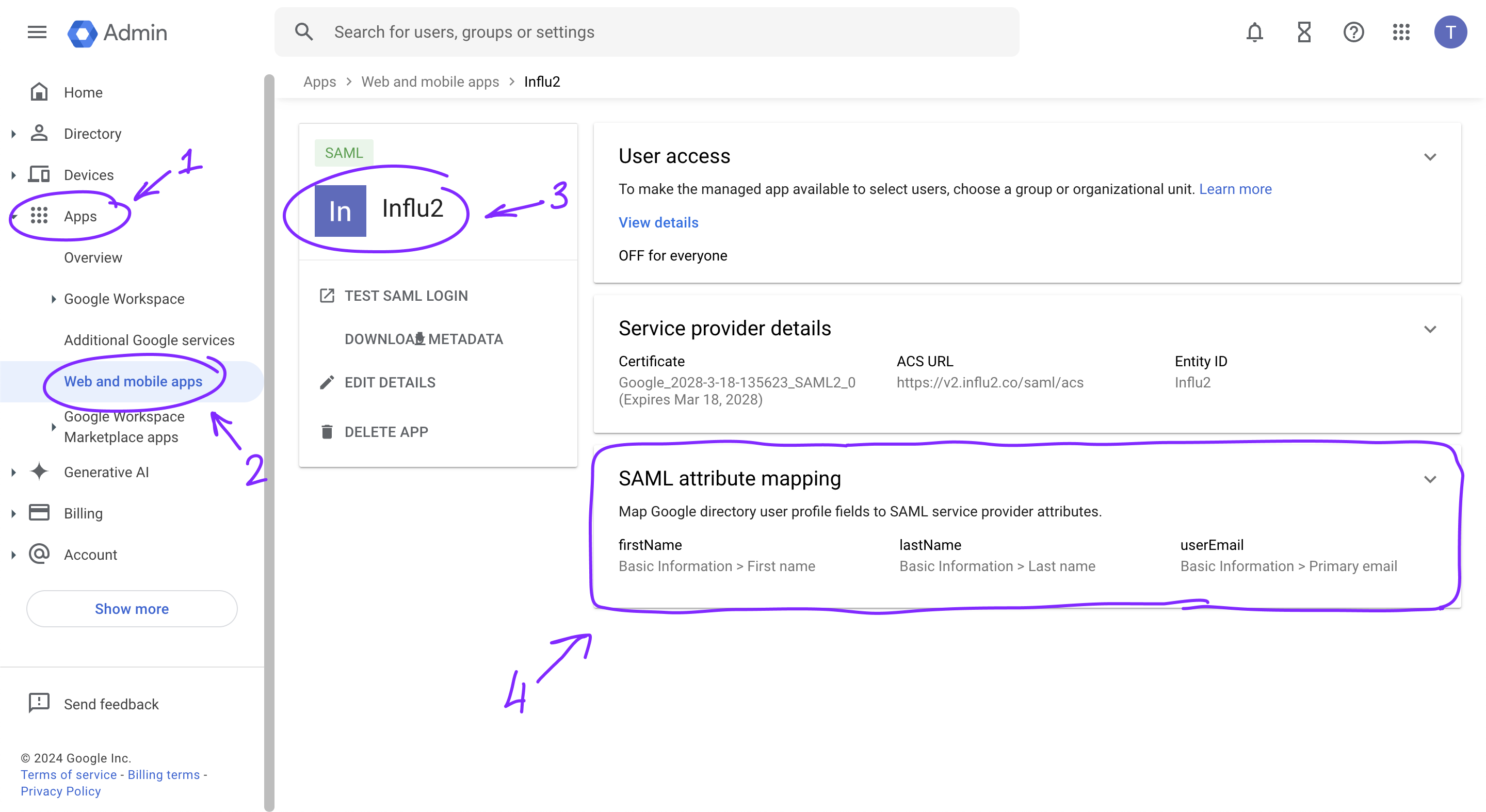Expand the Generative AI section arrow

tap(14, 473)
